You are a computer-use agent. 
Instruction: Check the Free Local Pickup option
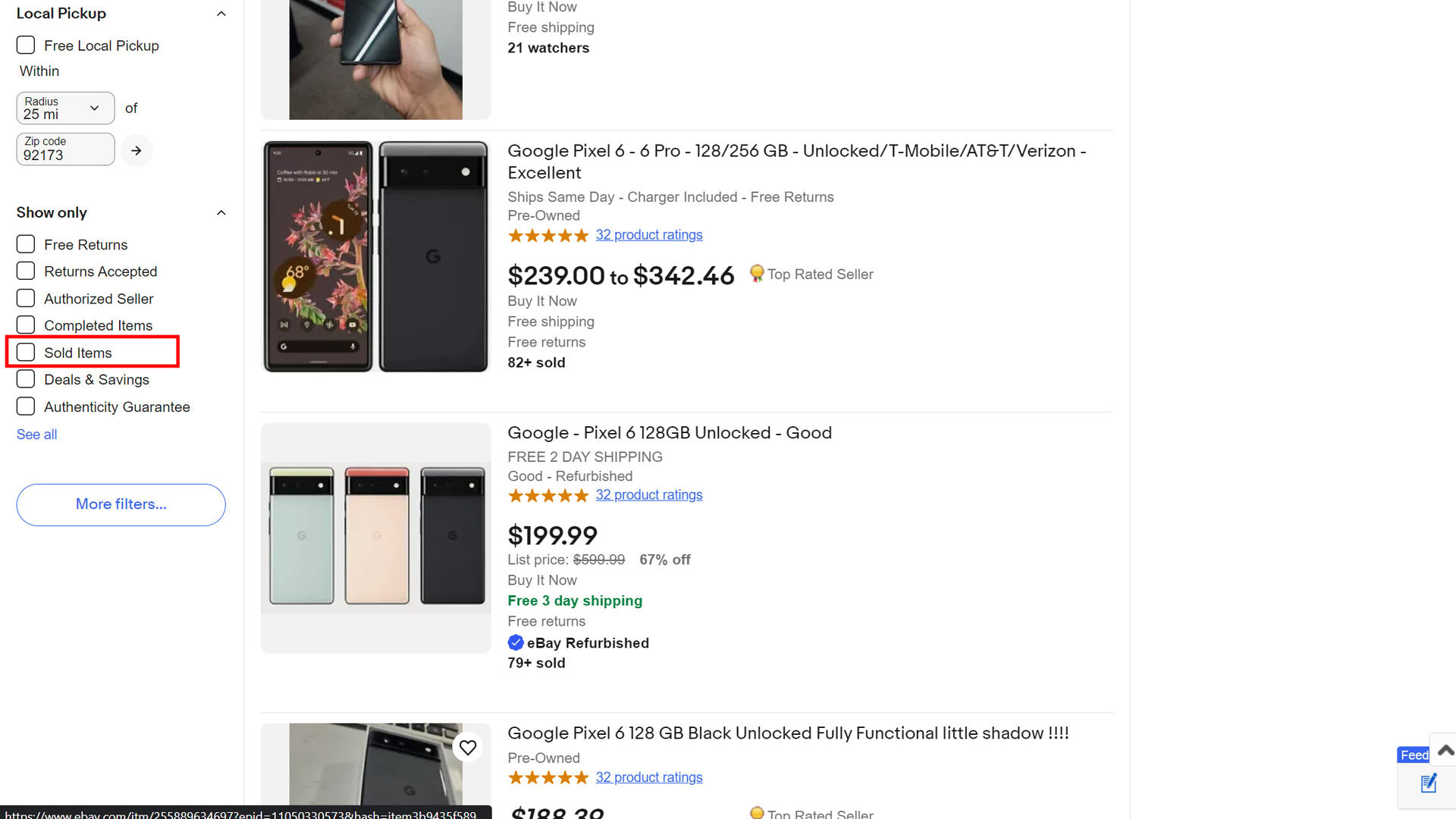26,45
